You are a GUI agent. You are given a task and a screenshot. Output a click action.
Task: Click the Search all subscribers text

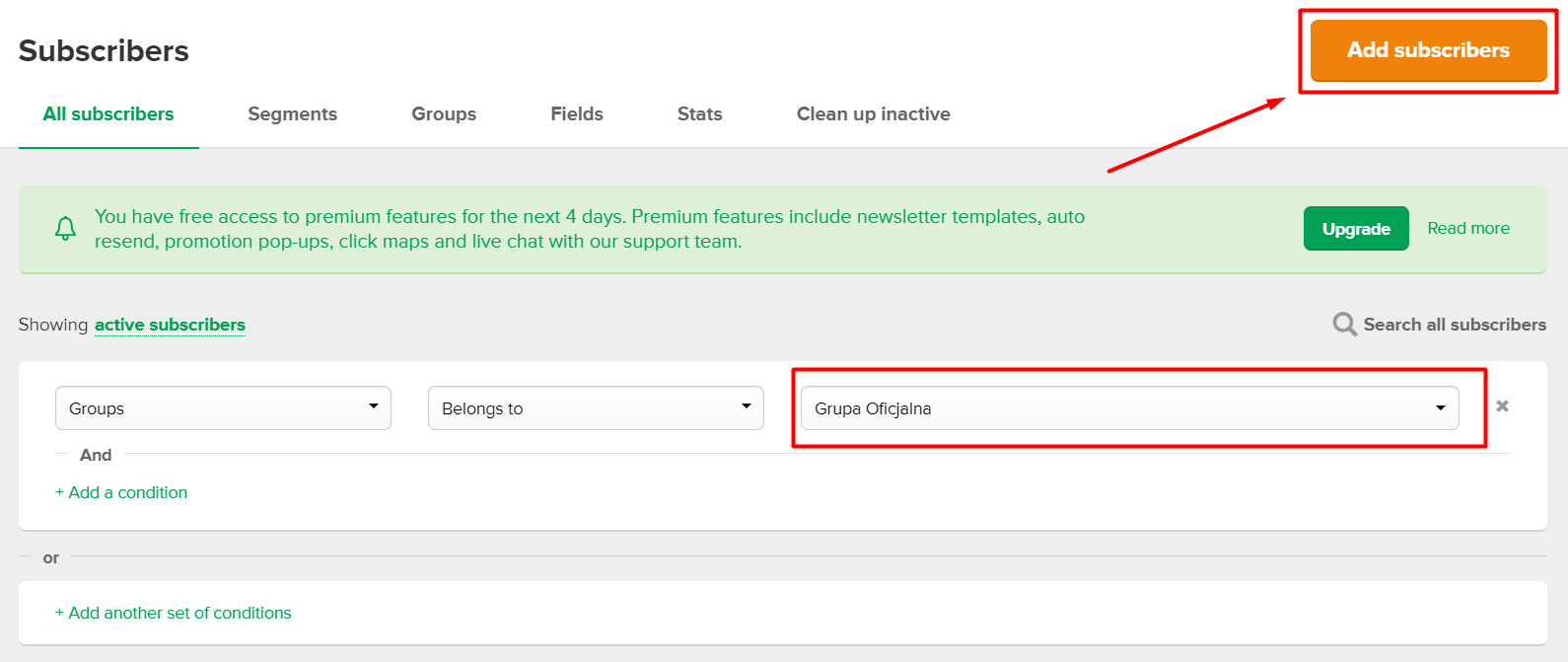[x=1454, y=325]
